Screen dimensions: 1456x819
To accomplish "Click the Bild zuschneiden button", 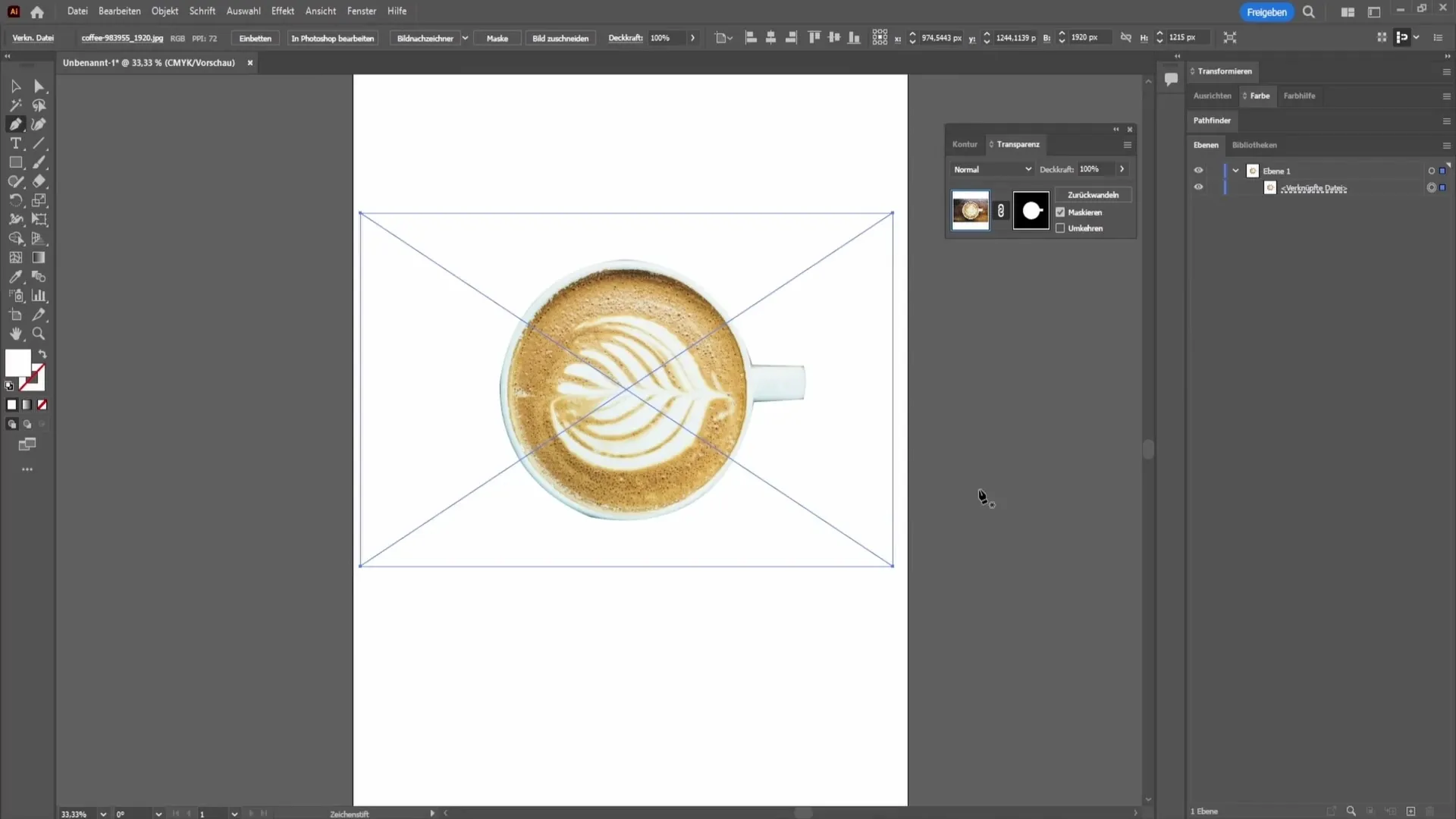I will tap(560, 38).
